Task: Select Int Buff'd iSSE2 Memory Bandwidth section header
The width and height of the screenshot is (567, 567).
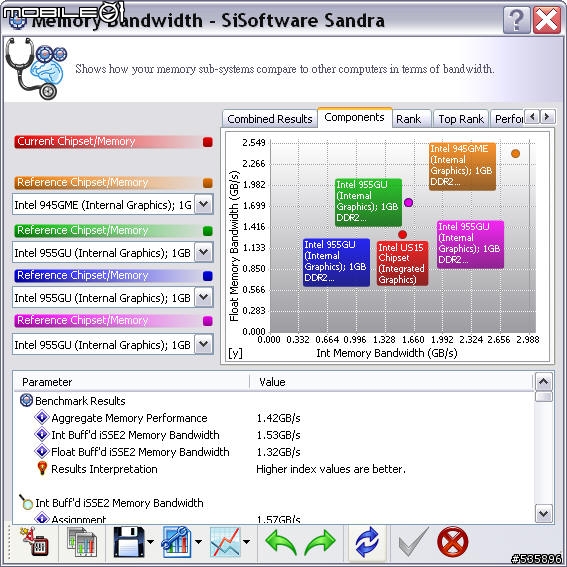Action: pos(273,503)
